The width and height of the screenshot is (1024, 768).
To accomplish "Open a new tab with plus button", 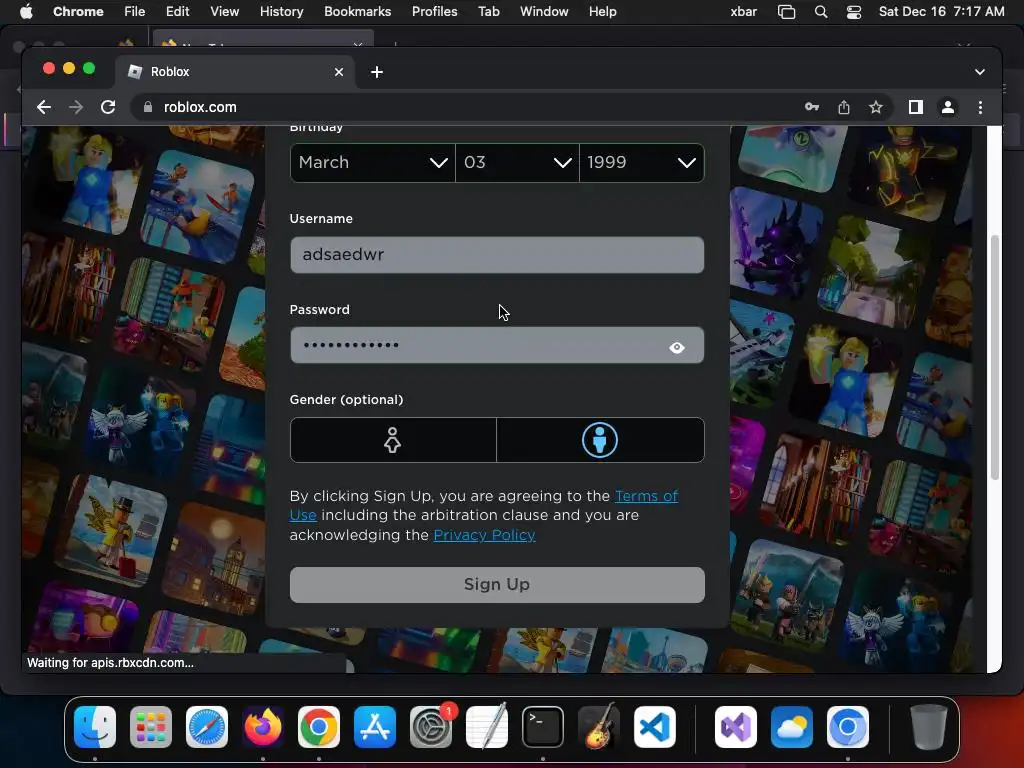I will pyautogui.click(x=377, y=72).
